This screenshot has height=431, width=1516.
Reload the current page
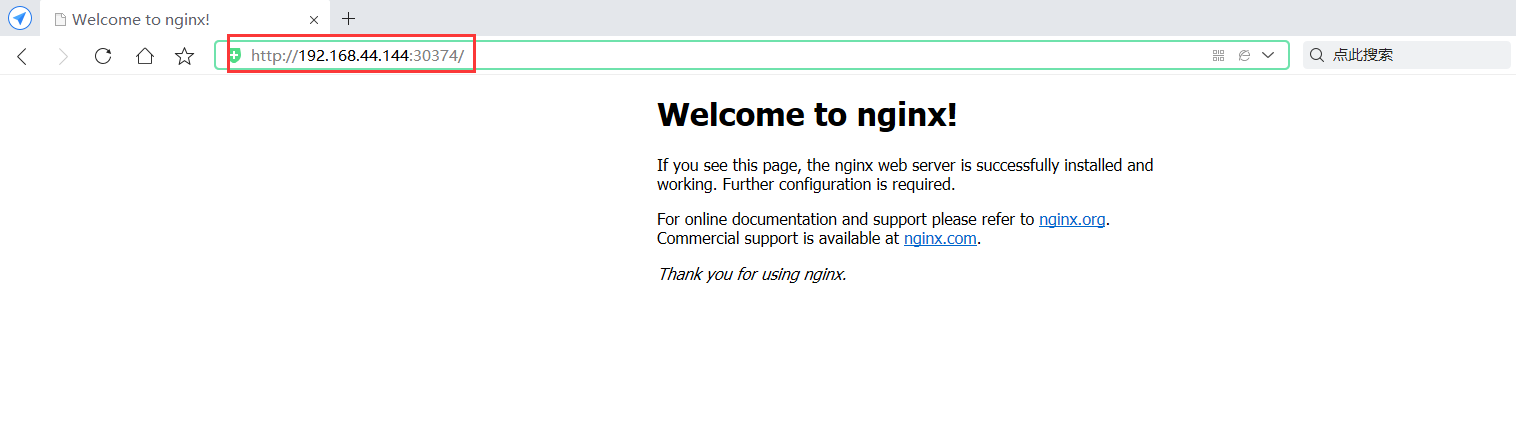(x=103, y=56)
